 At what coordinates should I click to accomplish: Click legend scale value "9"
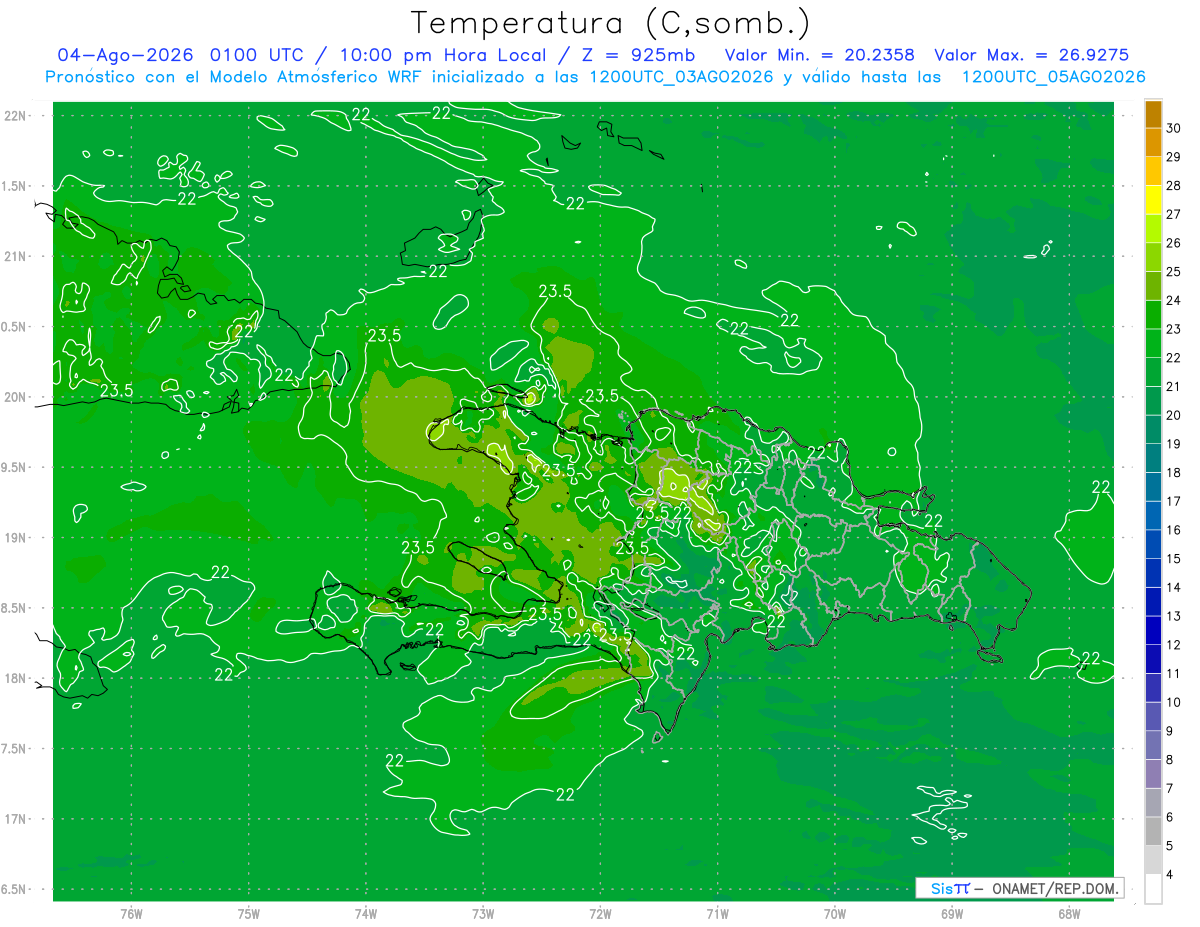point(1170,731)
